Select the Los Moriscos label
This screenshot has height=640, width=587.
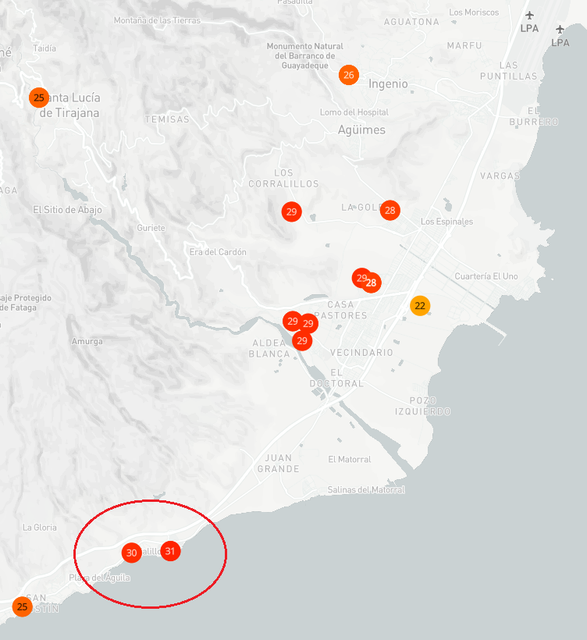pos(474,12)
